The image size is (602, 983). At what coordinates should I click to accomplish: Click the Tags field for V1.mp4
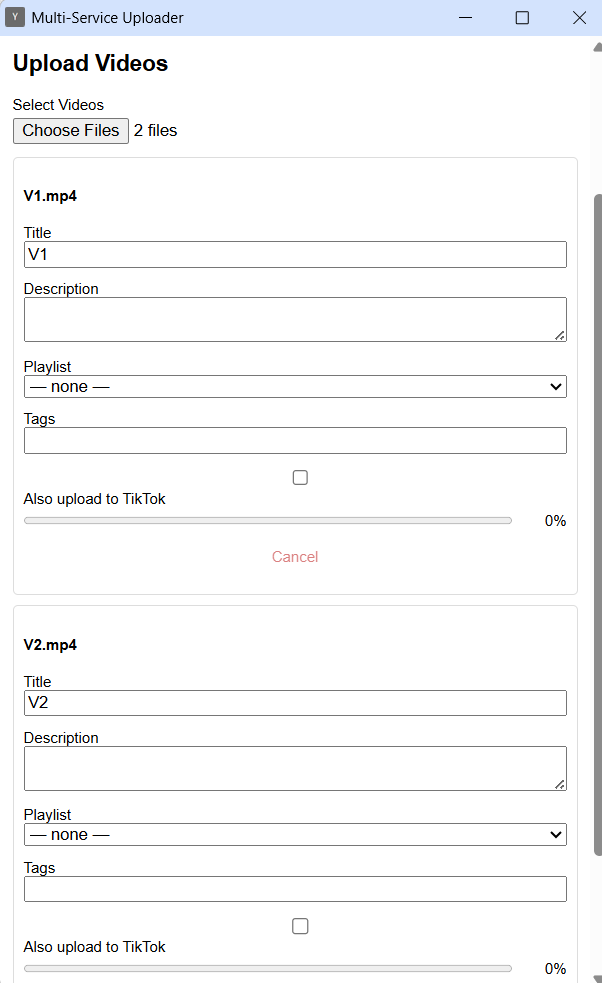(x=295, y=441)
